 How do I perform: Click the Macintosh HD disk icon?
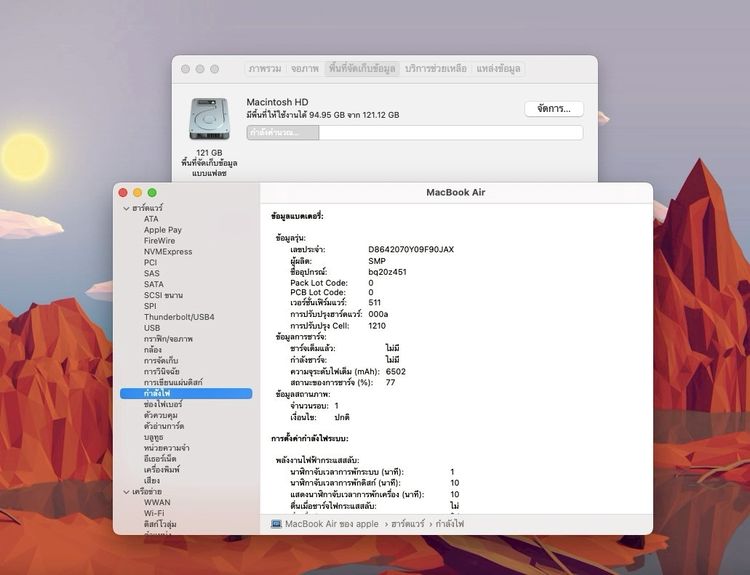(x=210, y=119)
